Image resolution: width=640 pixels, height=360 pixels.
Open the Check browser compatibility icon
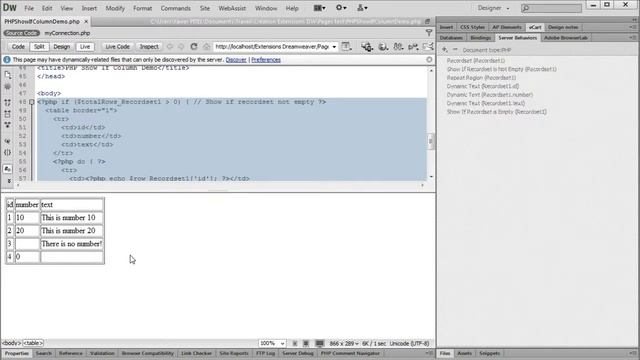tap(413, 47)
